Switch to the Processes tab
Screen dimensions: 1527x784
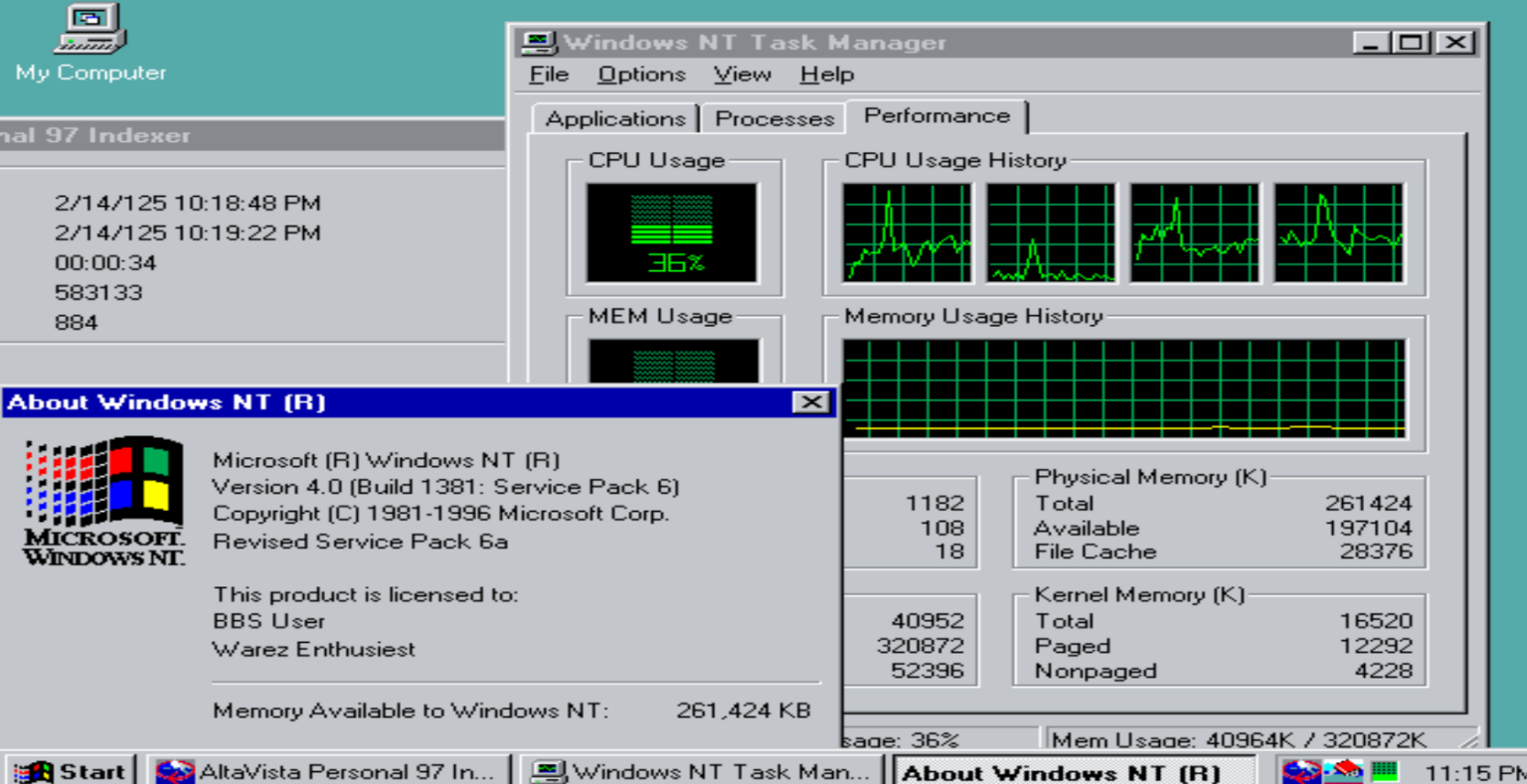click(x=772, y=118)
